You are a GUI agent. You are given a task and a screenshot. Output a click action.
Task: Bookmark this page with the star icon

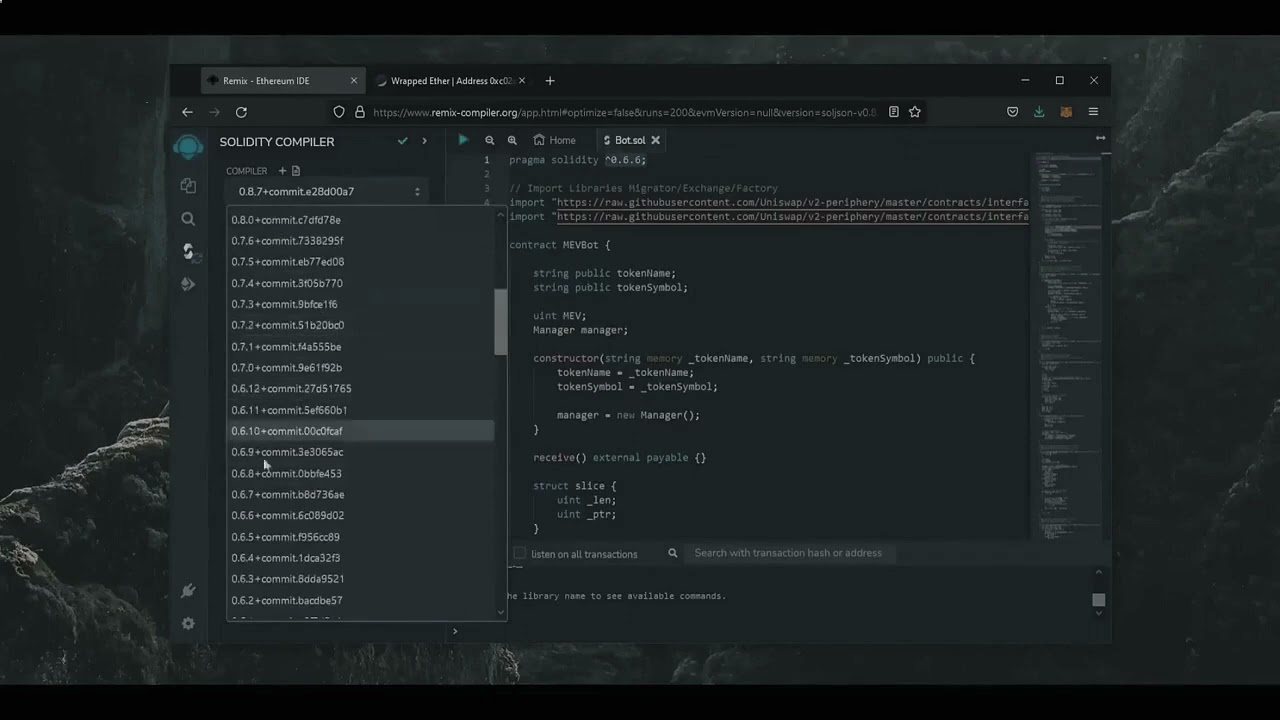click(914, 112)
